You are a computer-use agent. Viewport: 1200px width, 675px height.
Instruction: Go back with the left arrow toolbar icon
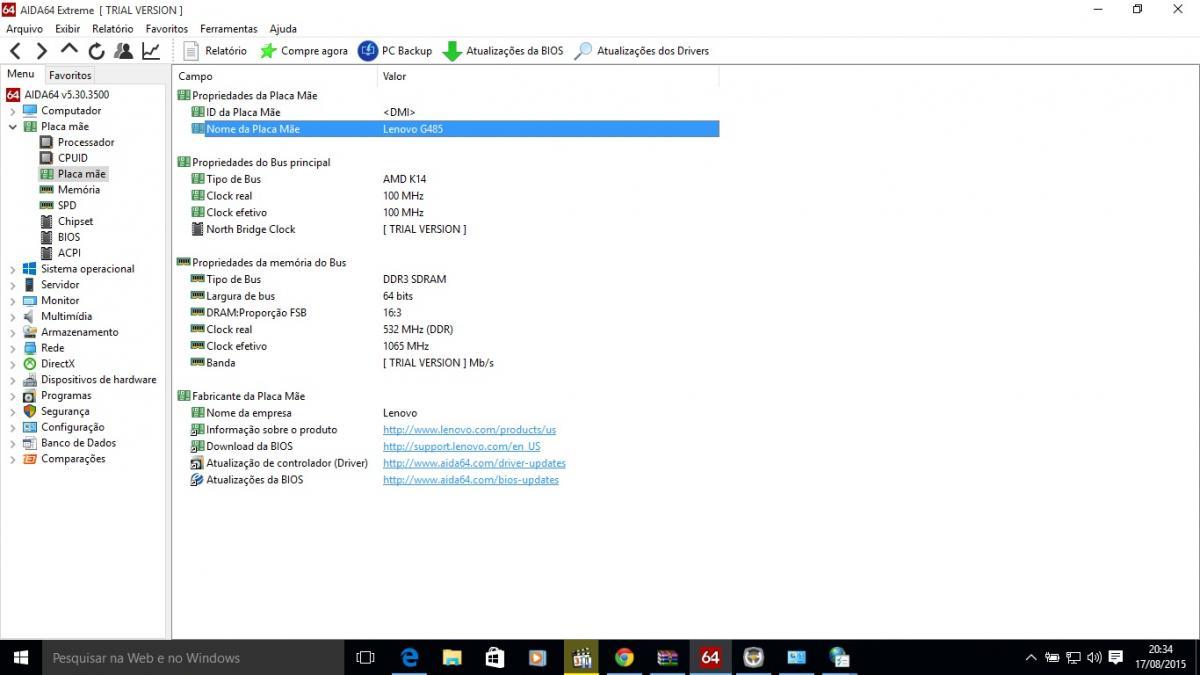(x=15, y=51)
